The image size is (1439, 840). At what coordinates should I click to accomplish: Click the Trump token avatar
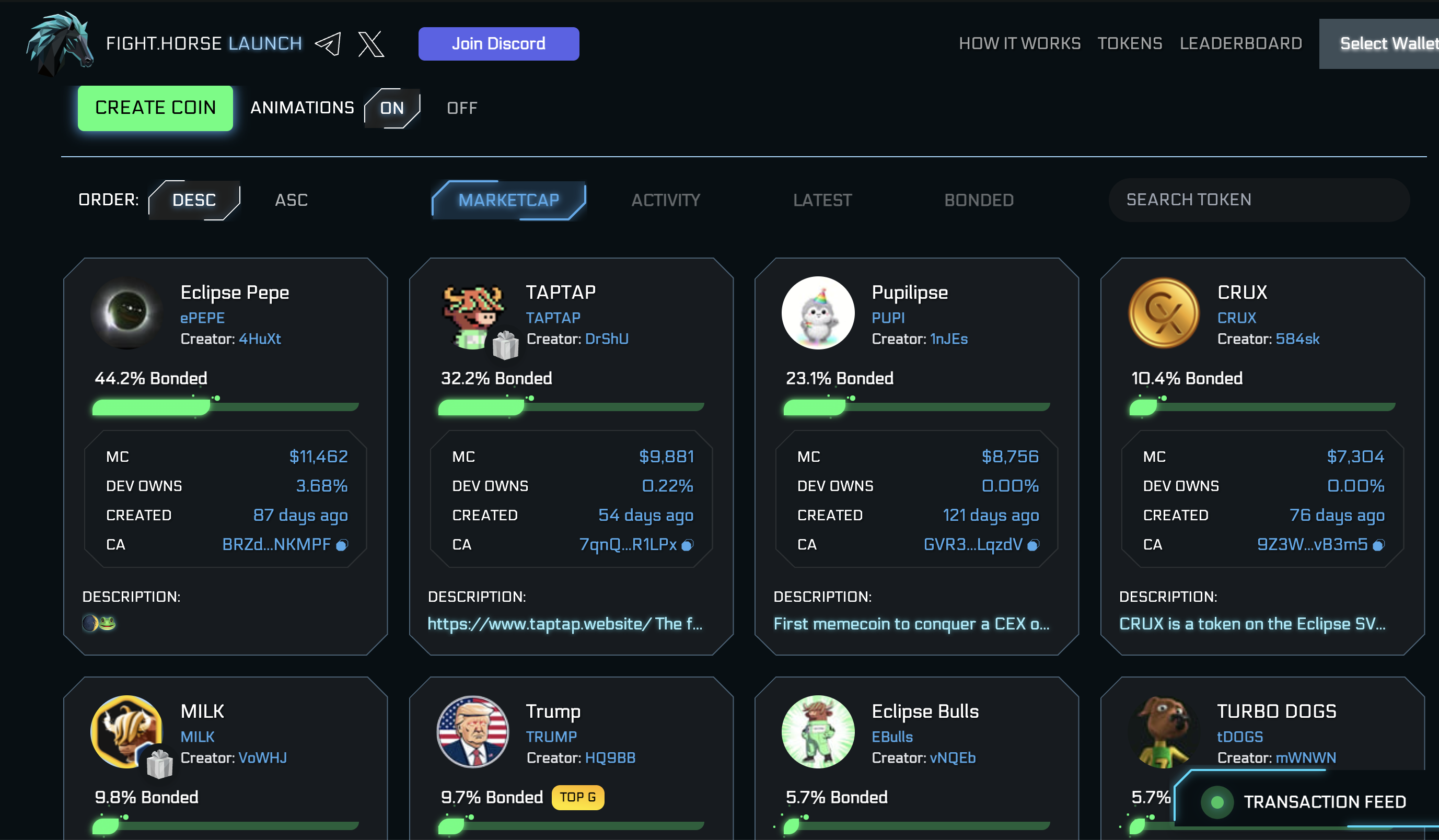[x=473, y=731]
